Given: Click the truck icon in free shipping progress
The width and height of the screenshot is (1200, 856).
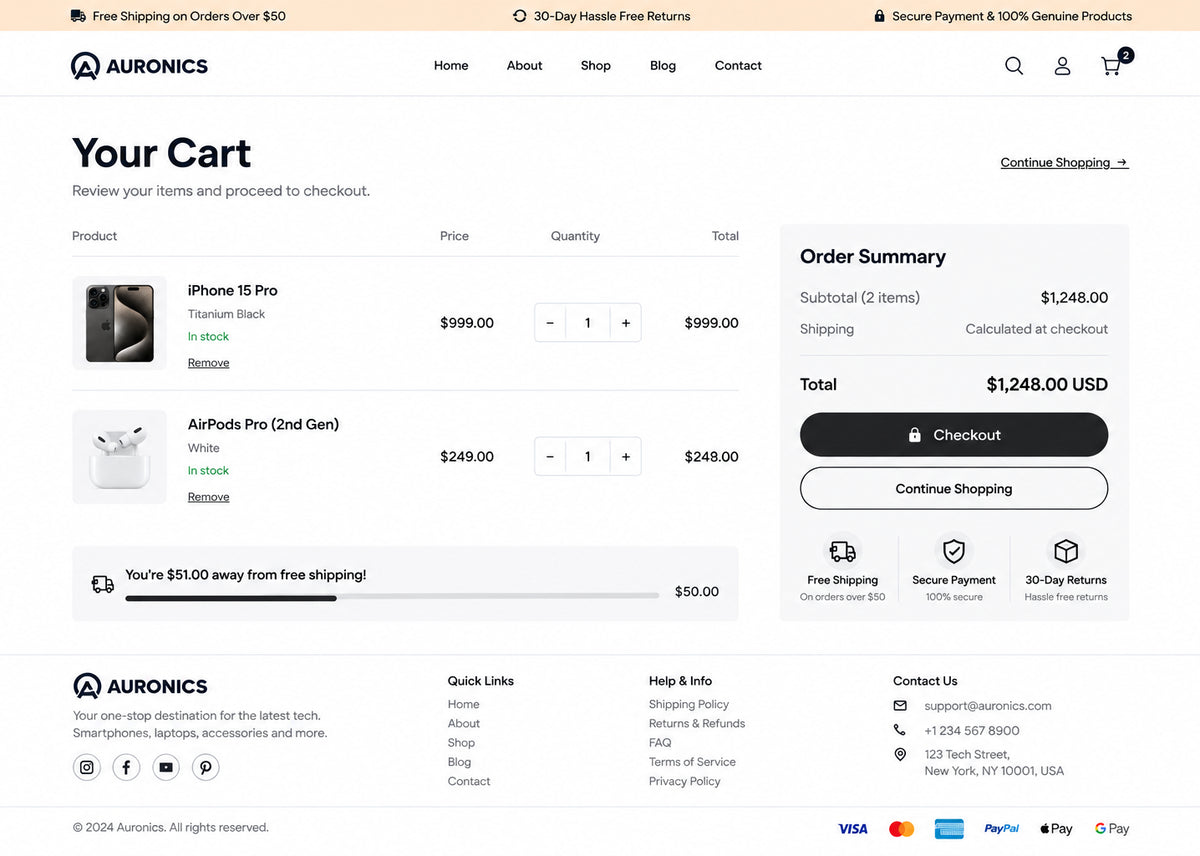Looking at the screenshot, I should pyautogui.click(x=102, y=584).
